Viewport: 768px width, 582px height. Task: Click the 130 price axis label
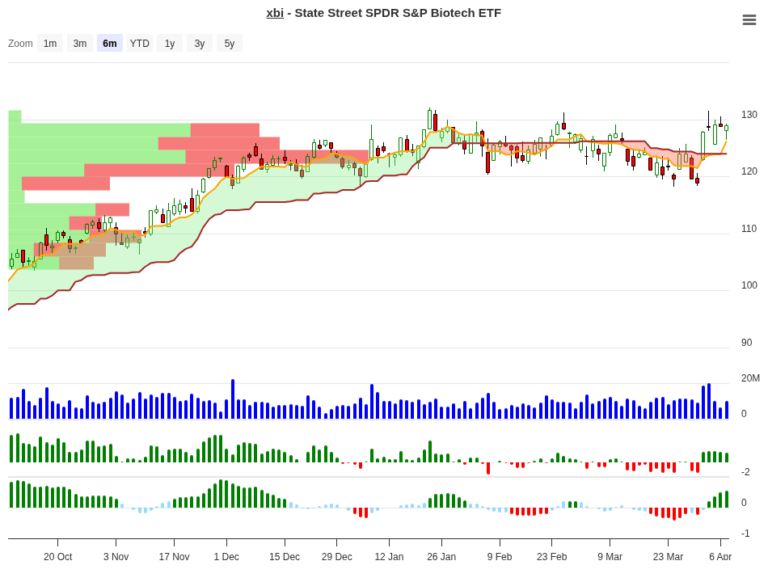pyautogui.click(x=749, y=115)
